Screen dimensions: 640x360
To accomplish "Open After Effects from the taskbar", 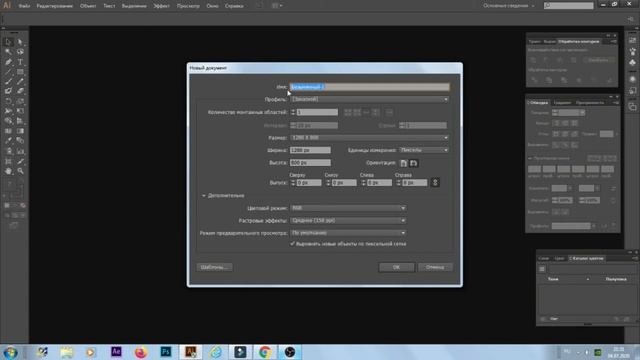I will [x=116, y=352].
